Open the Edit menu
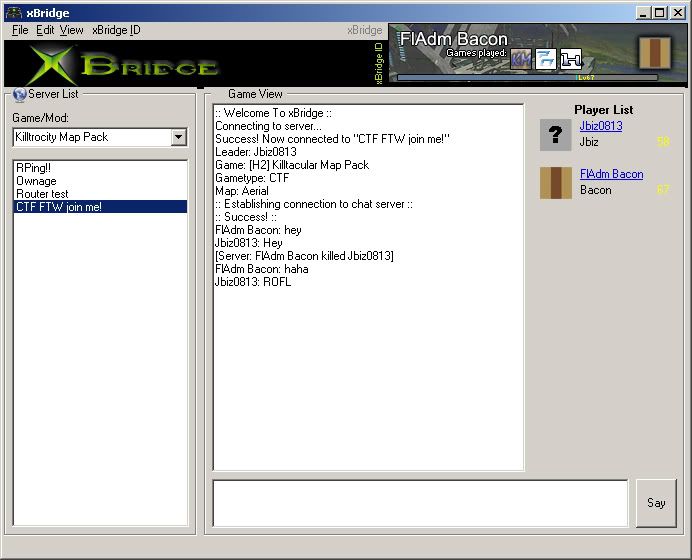 click(x=45, y=30)
